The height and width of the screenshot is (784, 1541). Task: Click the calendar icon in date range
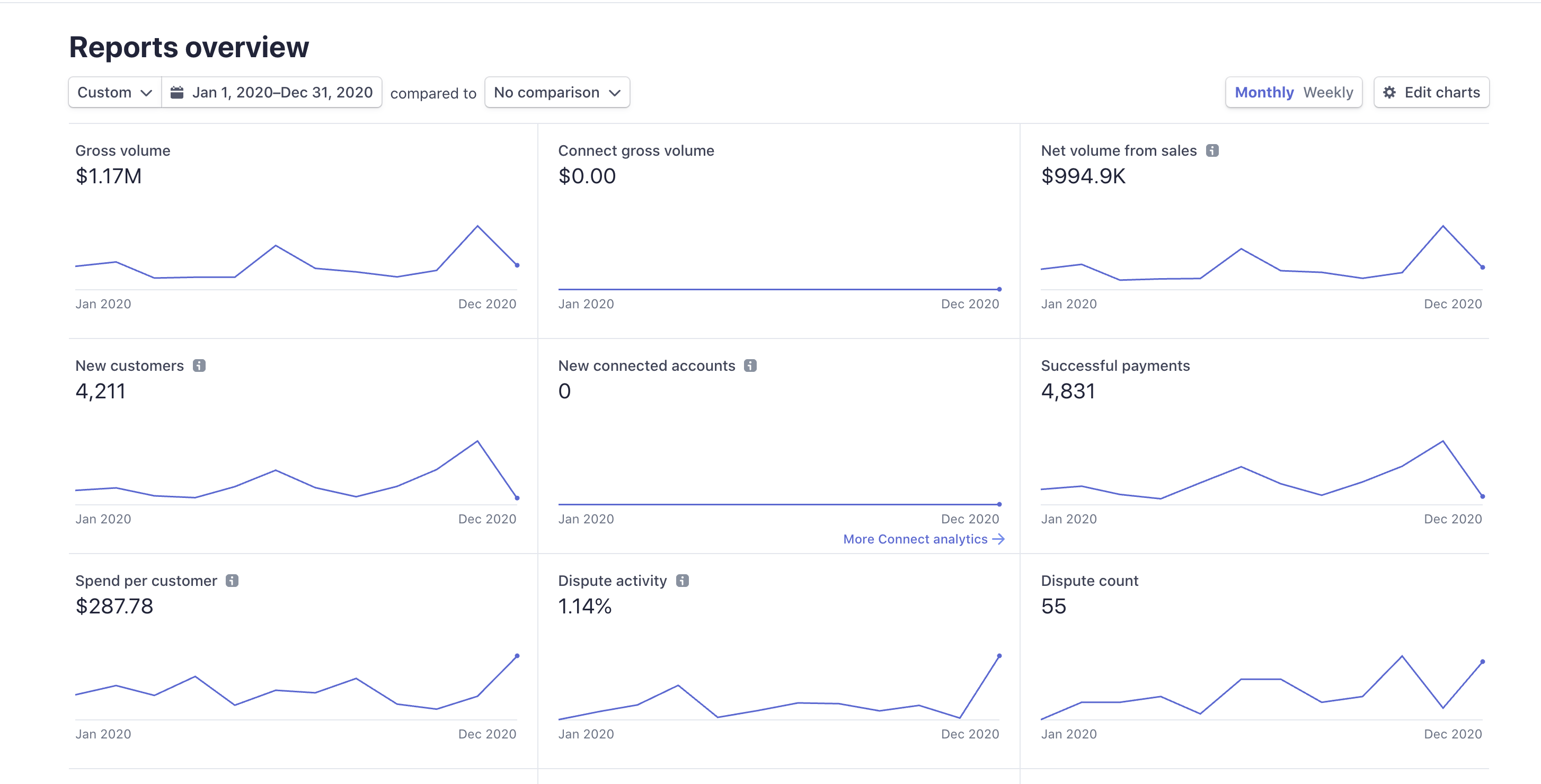click(177, 92)
